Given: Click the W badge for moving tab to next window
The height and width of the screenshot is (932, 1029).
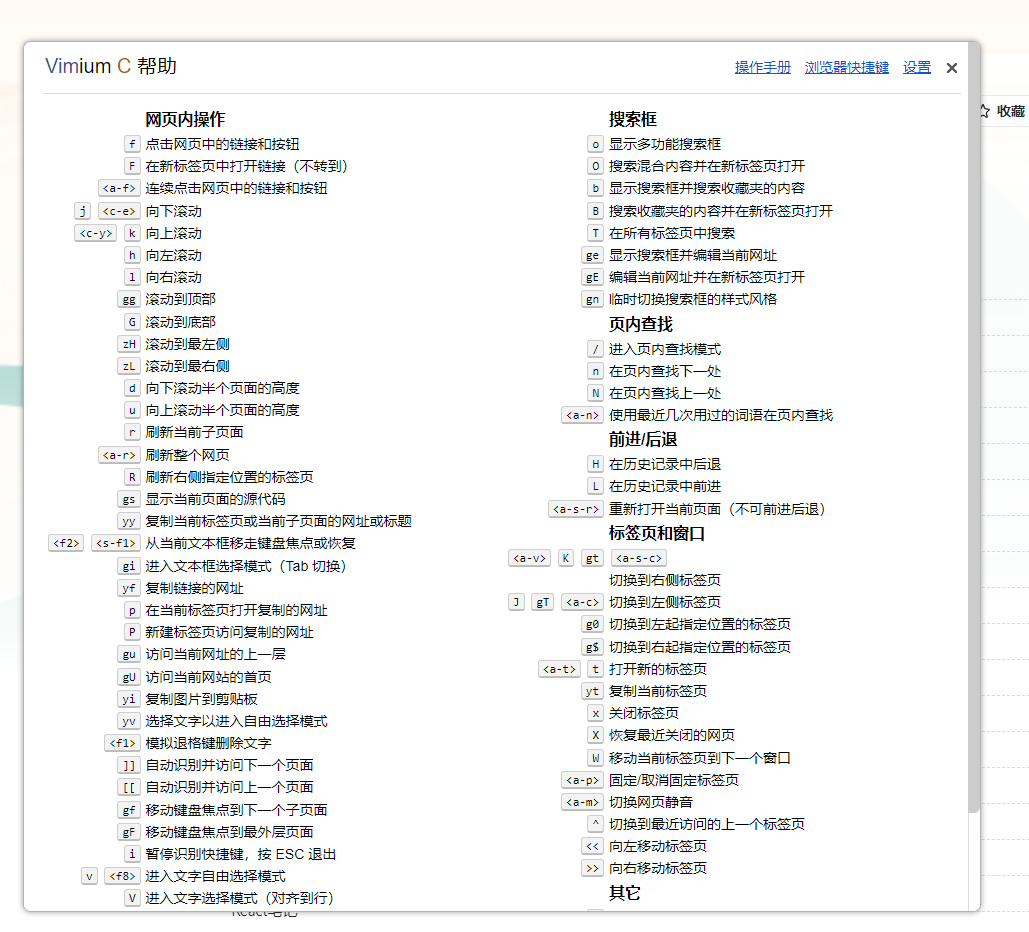Looking at the screenshot, I should click(596, 757).
